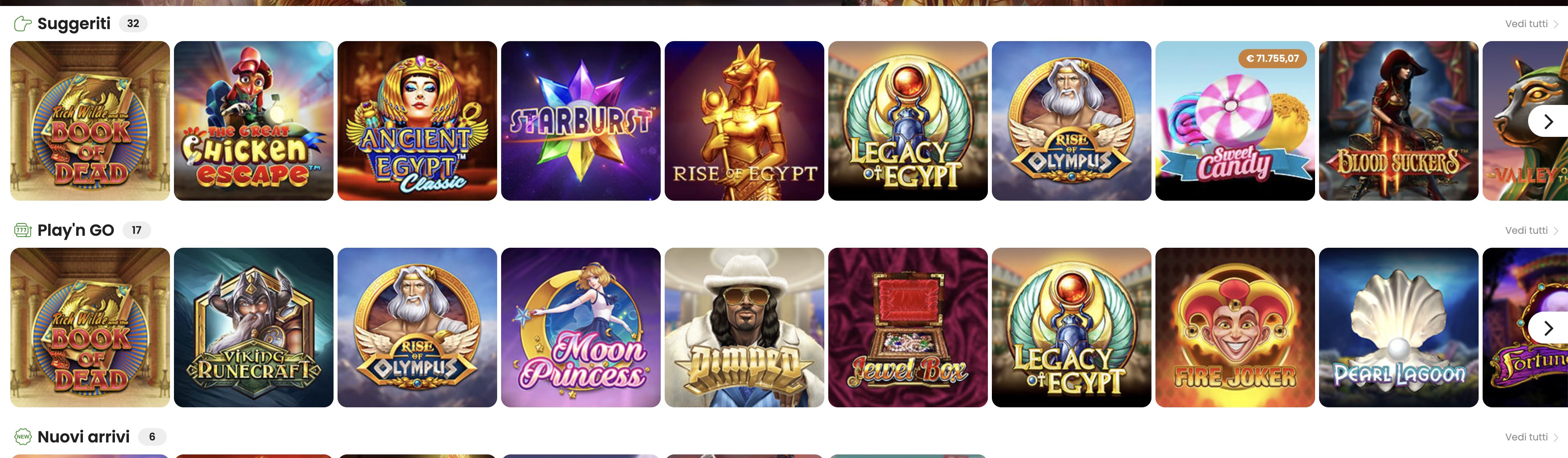
Task: Launch Moon Princess slot
Action: click(581, 327)
